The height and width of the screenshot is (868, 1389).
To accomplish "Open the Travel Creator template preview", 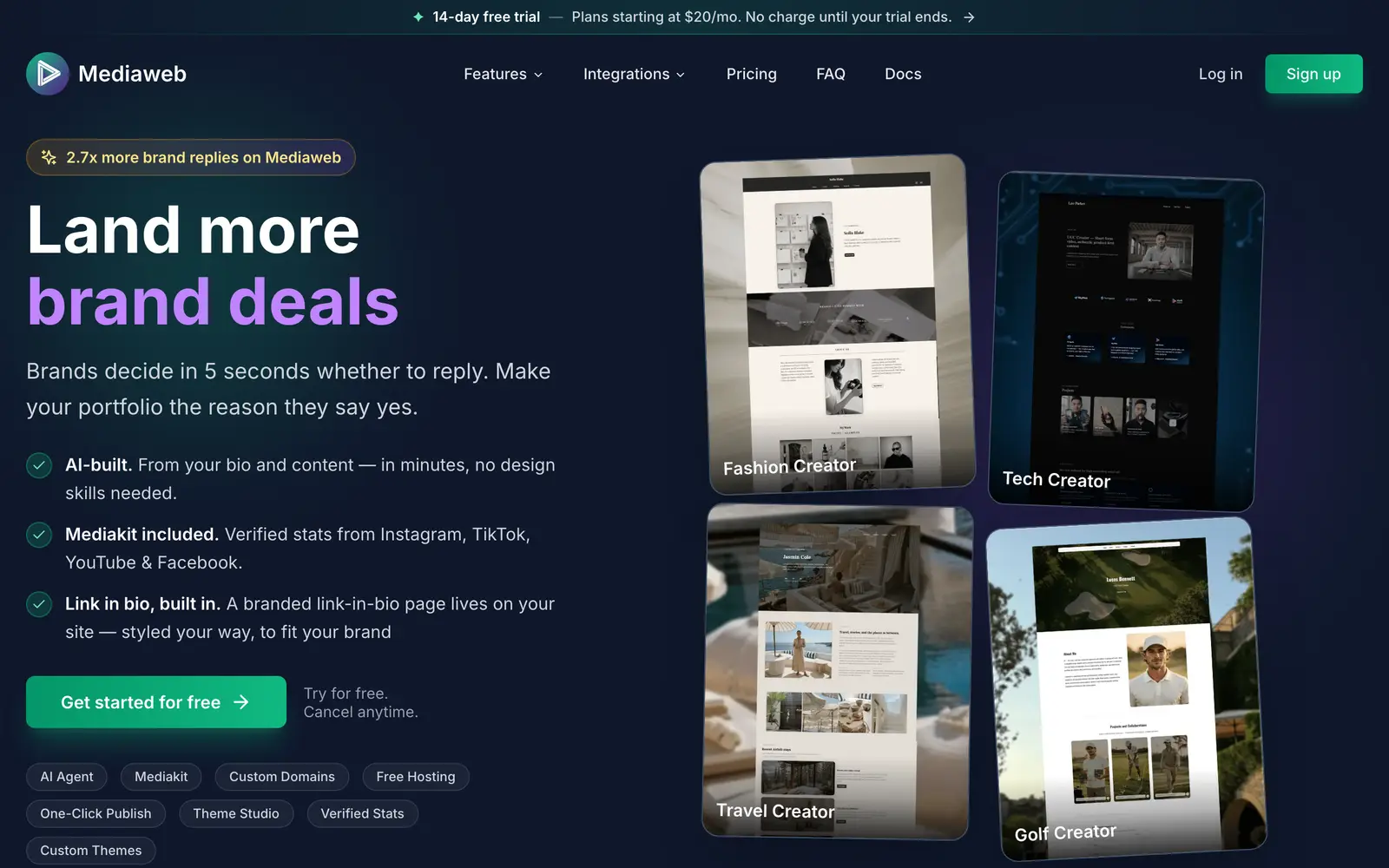I will point(838,672).
